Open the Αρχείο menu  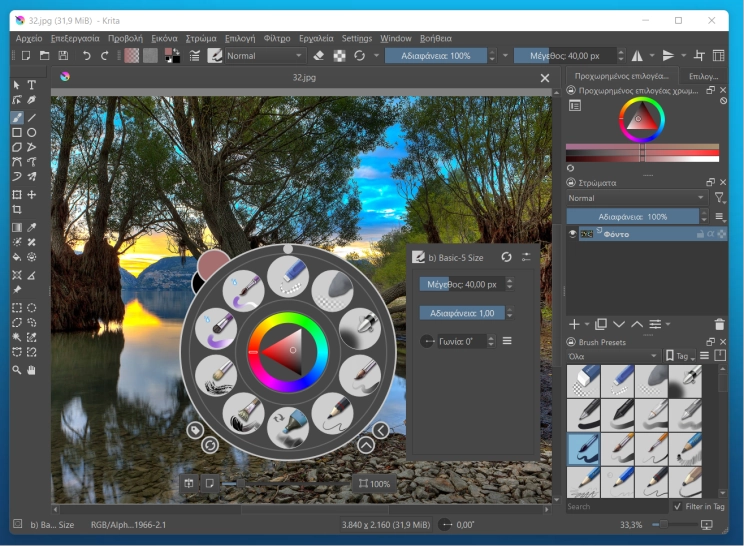click(28, 38)
